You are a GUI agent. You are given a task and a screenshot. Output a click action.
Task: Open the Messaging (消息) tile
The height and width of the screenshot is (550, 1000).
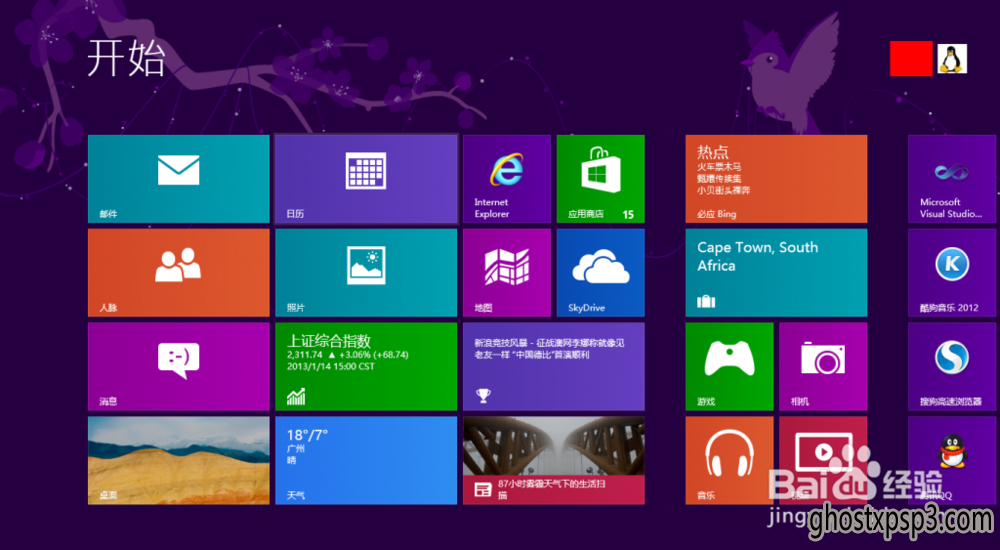point(179,366)
